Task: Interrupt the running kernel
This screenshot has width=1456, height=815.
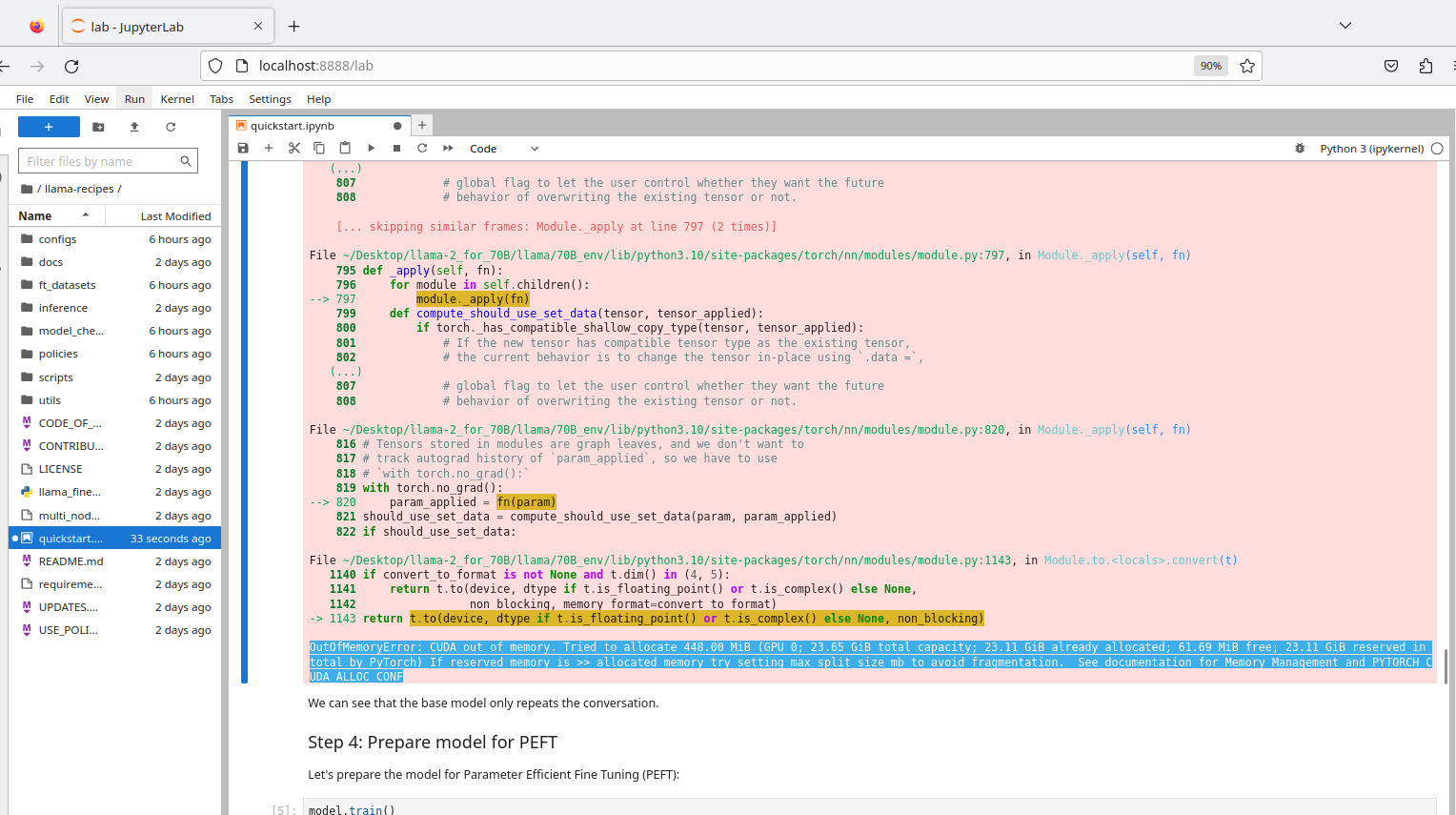Action: [395, 148]
